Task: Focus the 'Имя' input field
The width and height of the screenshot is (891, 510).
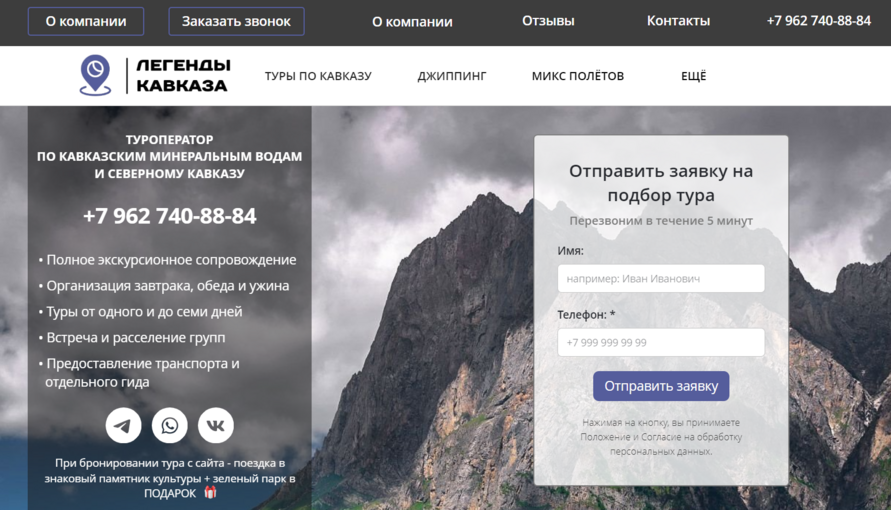Action: (661, 278)
